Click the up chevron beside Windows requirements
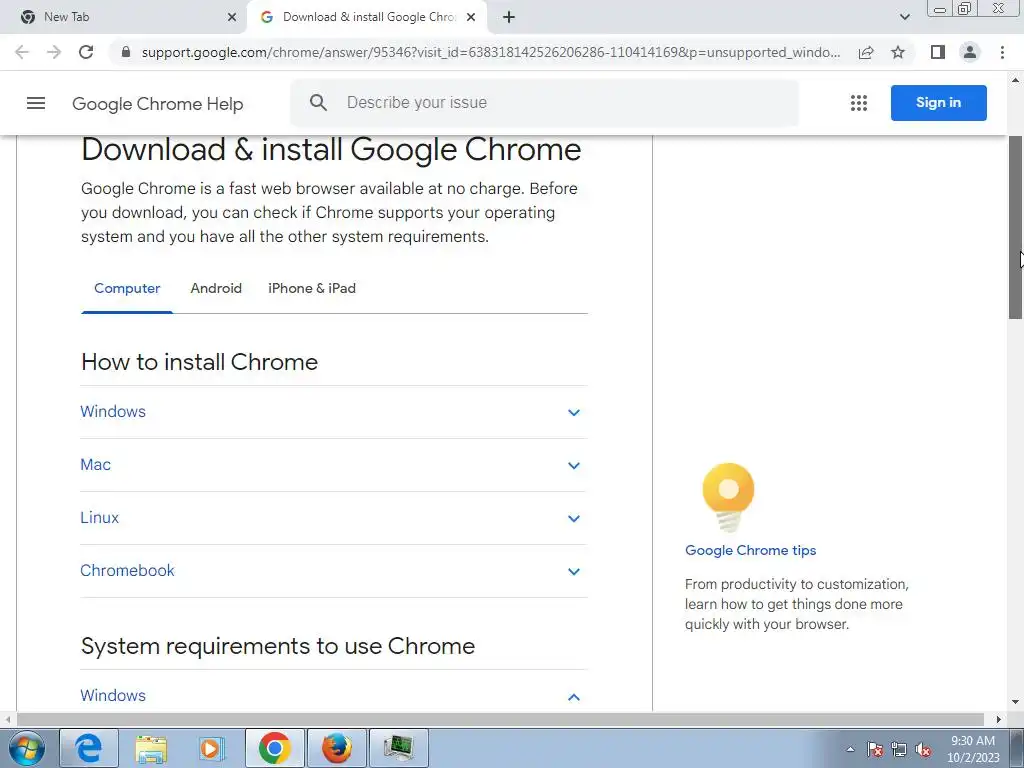 (573, 697)
